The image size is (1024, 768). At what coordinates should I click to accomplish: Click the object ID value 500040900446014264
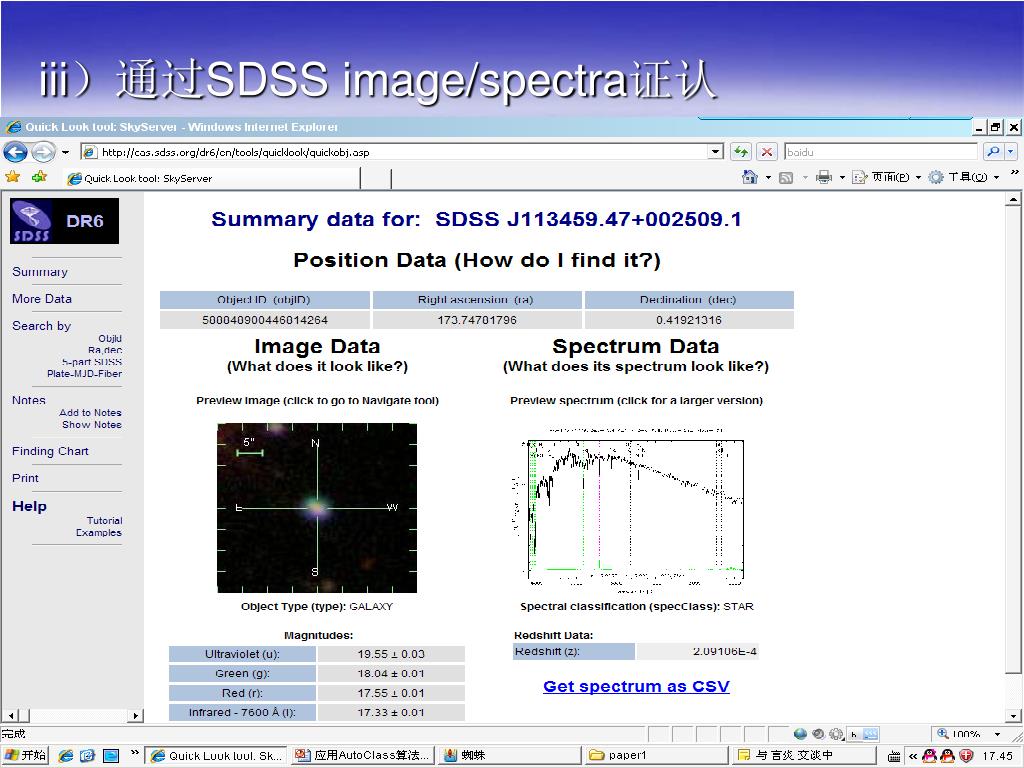pos(264,320)
